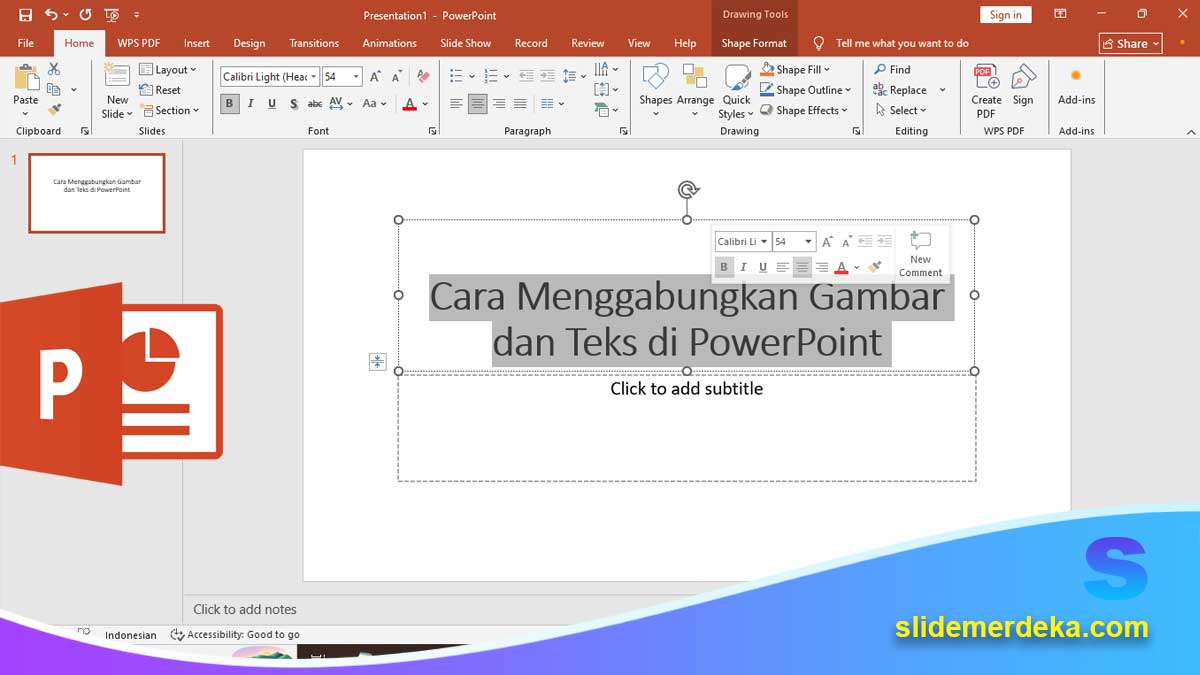Toggle Center alignment in the ribbon Paragraph group
Screen dimensions: 1200x675
[x=478, y=103]
